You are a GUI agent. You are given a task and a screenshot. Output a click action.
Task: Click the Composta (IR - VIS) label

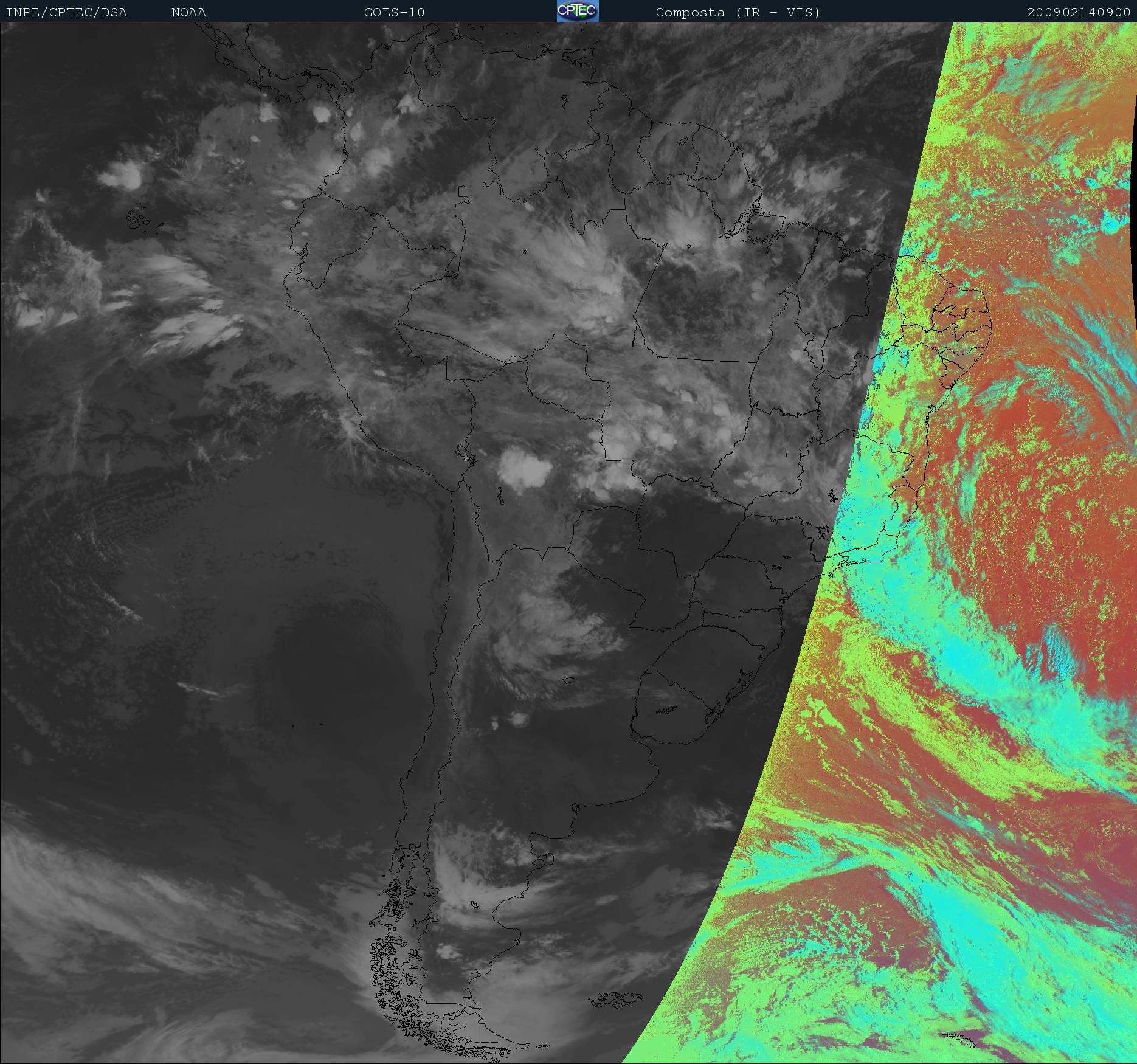coord(738,12)
